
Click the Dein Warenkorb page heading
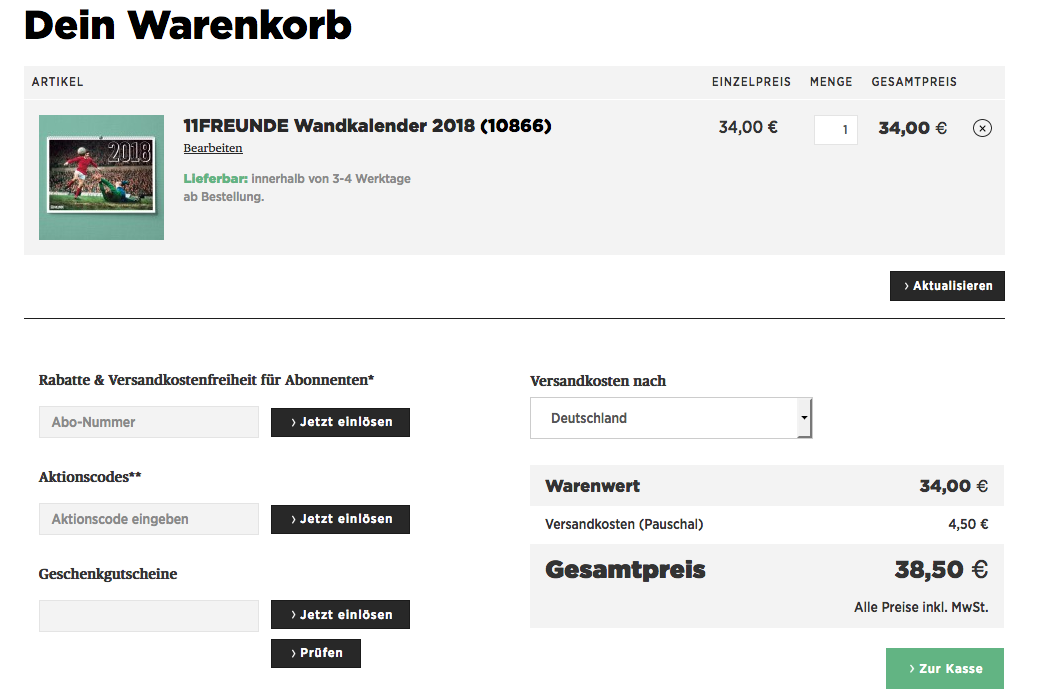(x=188, y=25)
